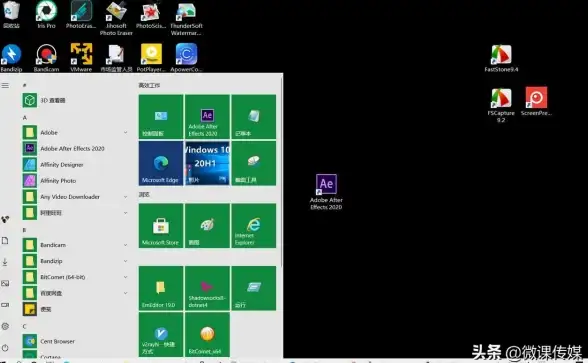
Task: Open Pictures from Start sidebar
Action: tap(5, 284)
